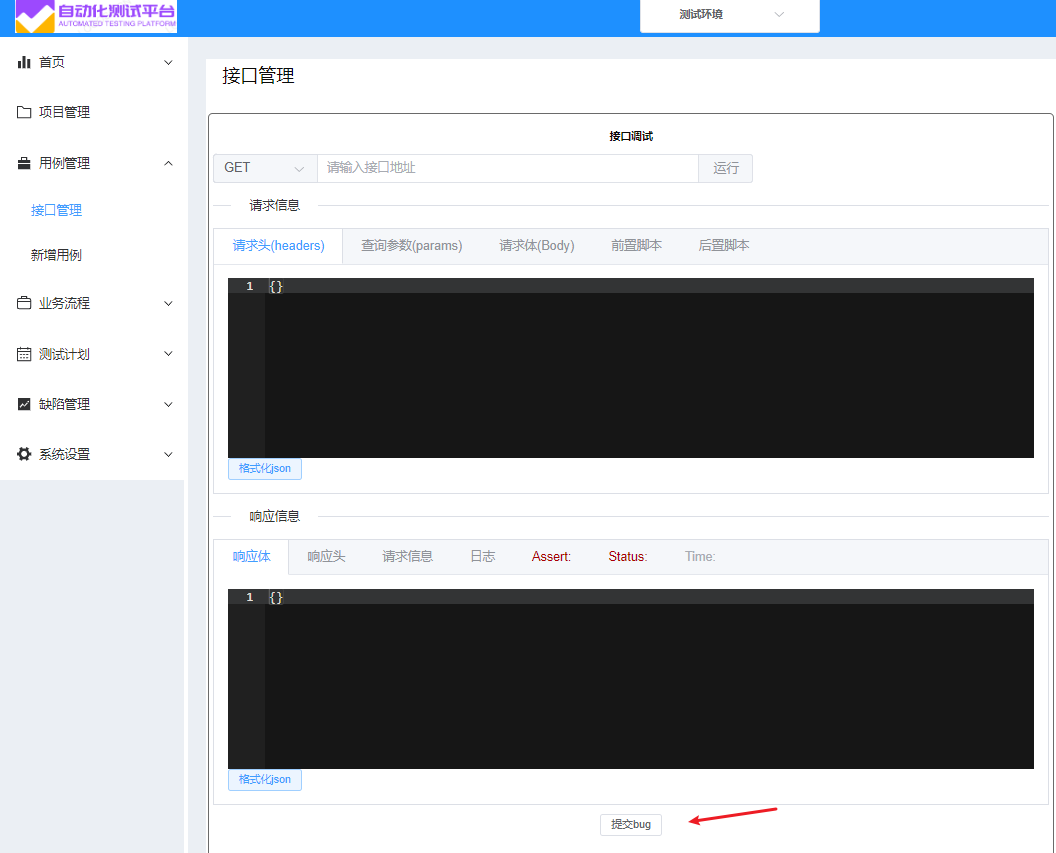1056x853 pixels.
Task: Switch to 响应头 tab
Action: tap(327, 557)
